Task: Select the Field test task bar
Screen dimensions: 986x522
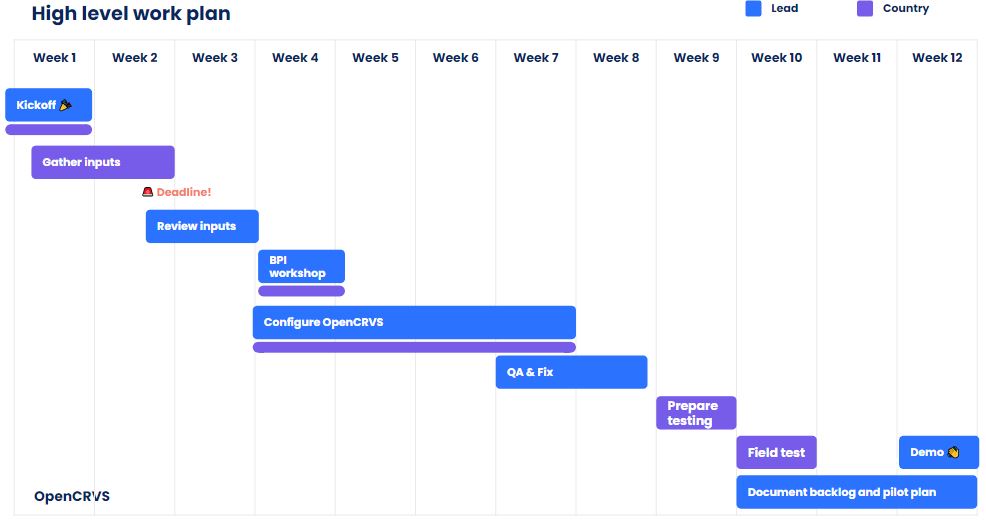Action: (777, 452)
